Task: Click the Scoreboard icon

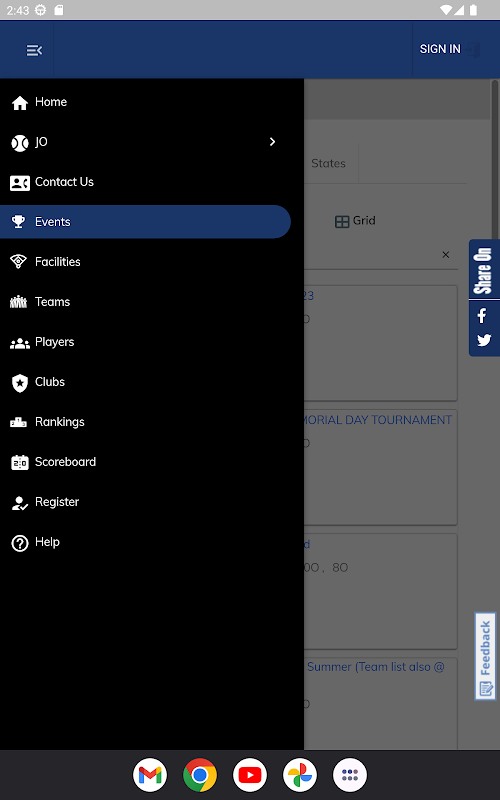Action: click(x=19, y=462)
